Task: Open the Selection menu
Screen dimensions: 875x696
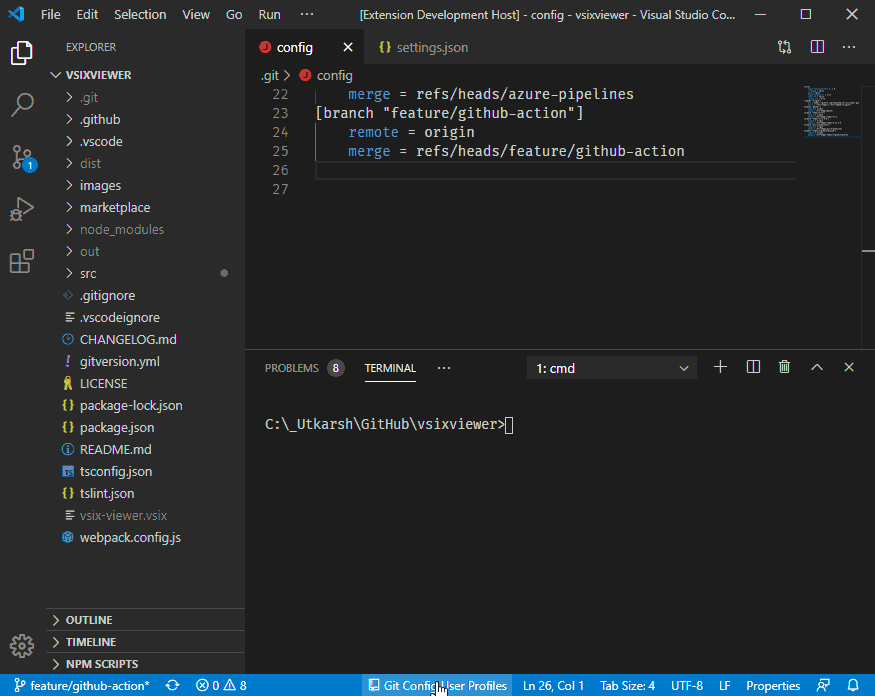Action: 140,15
